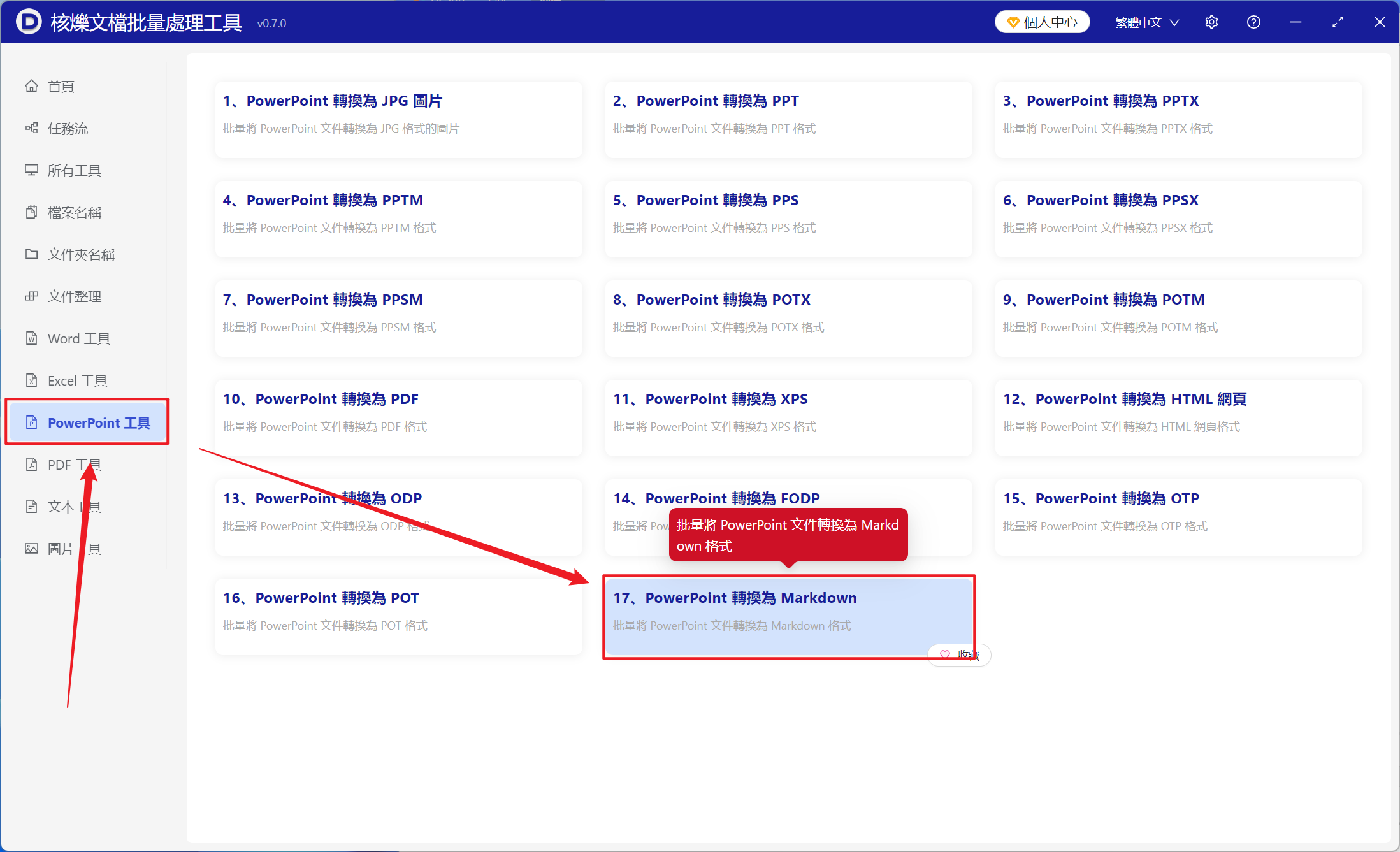The image size is (1400, 852).
Task: Open PowerPoint 轉換為 PPSX tool card
Action: pyautogui.click(x=1179, y=219)
